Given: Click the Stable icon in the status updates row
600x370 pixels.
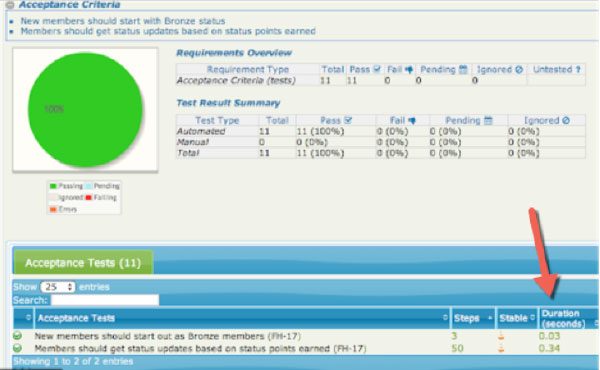Looking at the screenshot, I should [501, 349].
